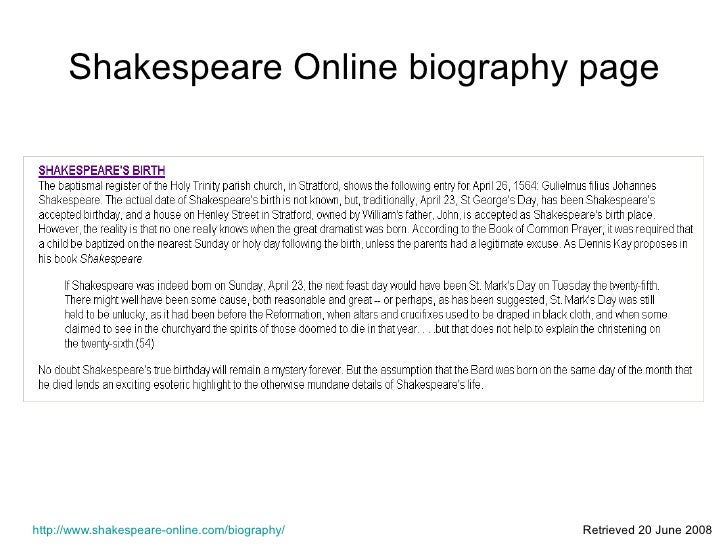
Task: Click the 'Retrieved 20 June 2008' text
Action: click(x=647, y=530)
